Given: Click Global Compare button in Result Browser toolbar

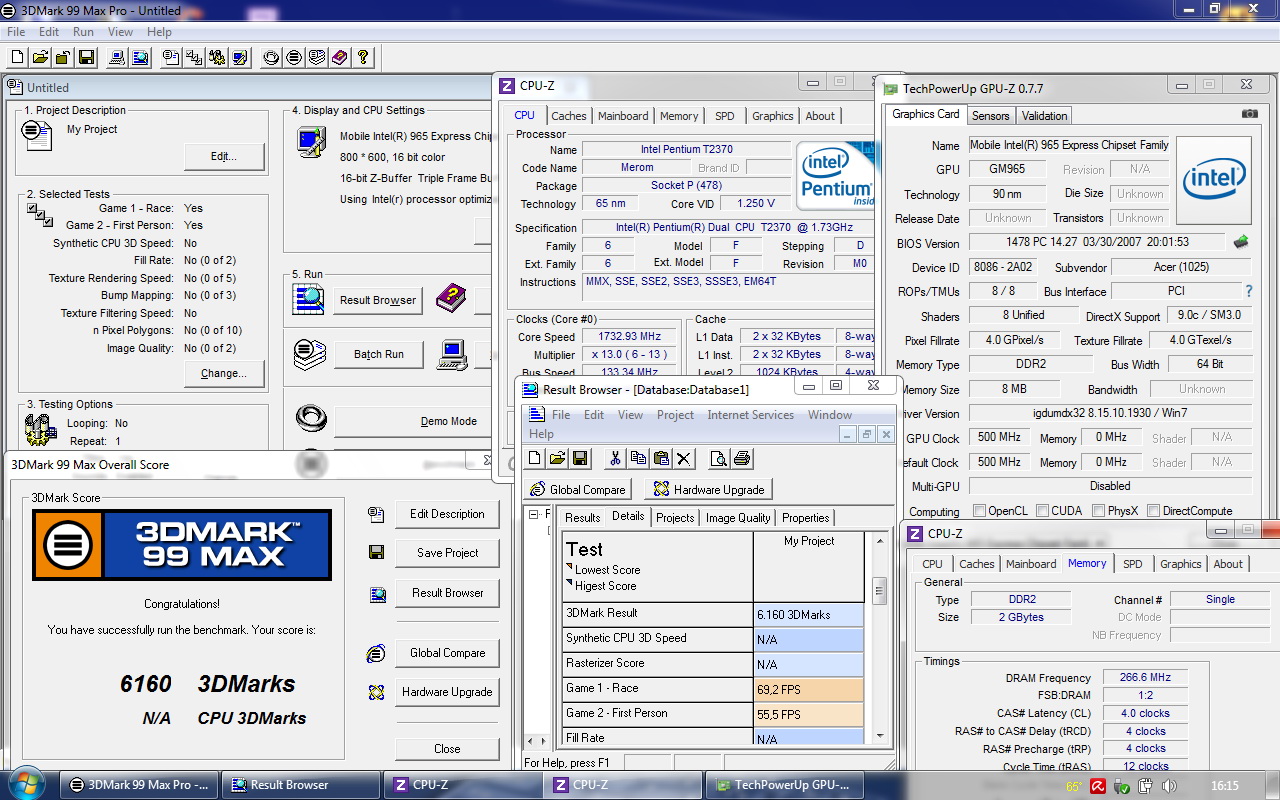Looking at the screenshot, I should pyautogui.click(x=577, y=490).
